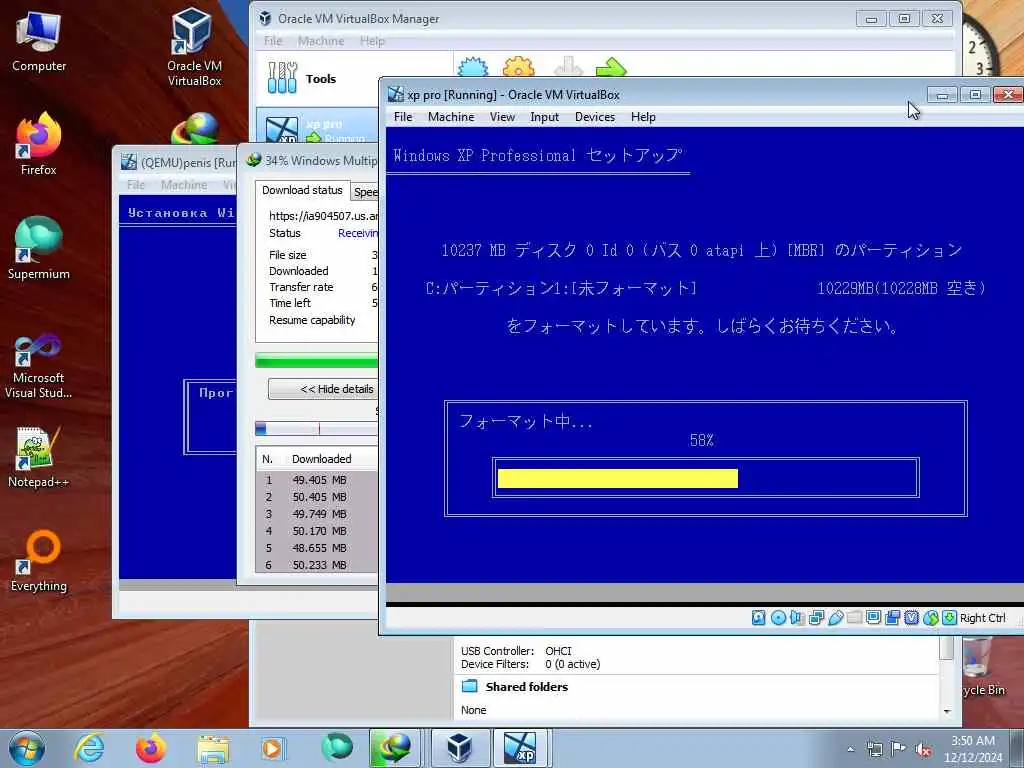Click the CPU virtualization icon in VM status bar
Image resolution: width=1024 pixels, height=768 pixels.
point(912,618)
